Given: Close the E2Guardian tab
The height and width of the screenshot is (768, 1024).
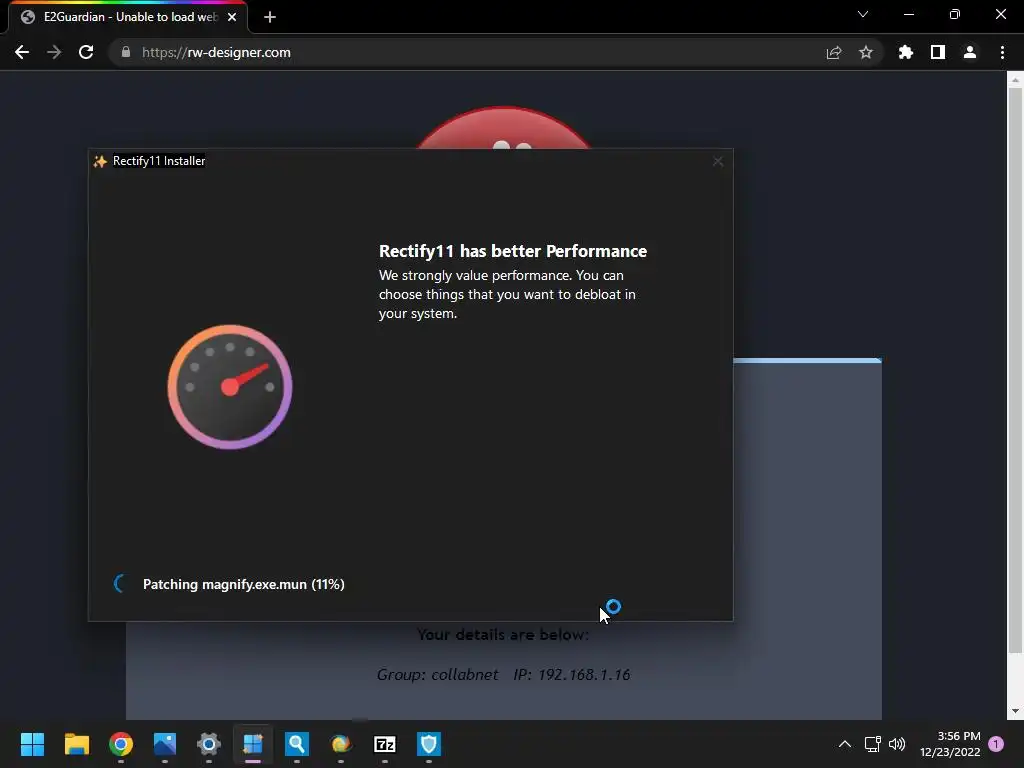Looking at the screenshot, I should (x=232, y=17).
